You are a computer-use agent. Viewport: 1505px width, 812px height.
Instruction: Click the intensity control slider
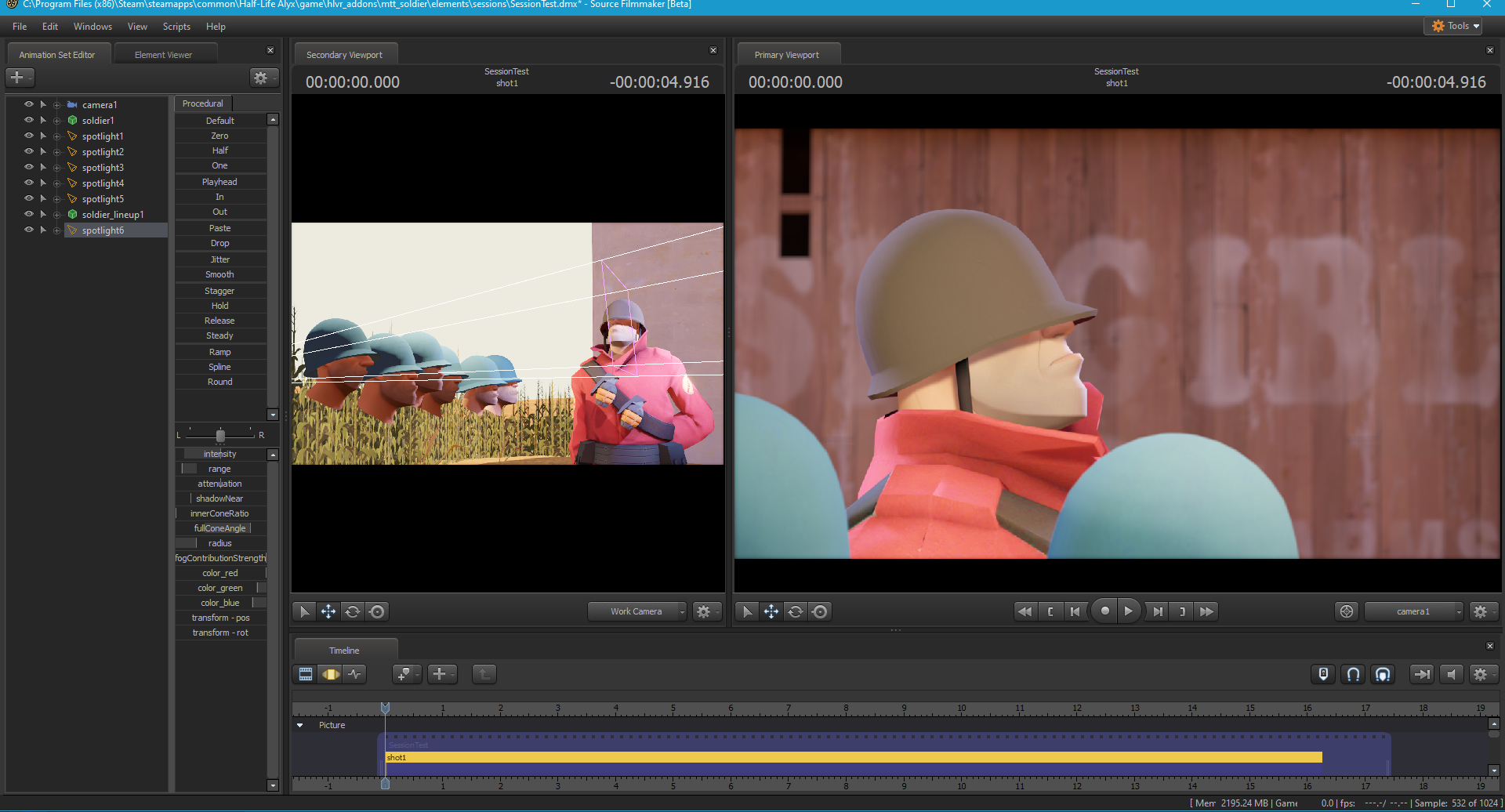220,454
